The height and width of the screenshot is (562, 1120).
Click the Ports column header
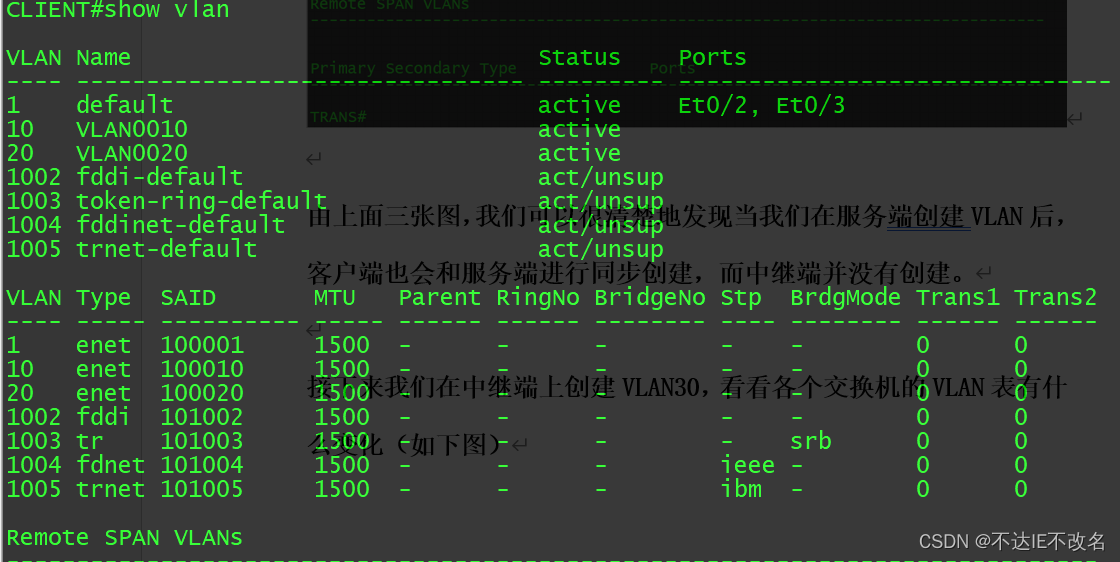coord(712,57)
